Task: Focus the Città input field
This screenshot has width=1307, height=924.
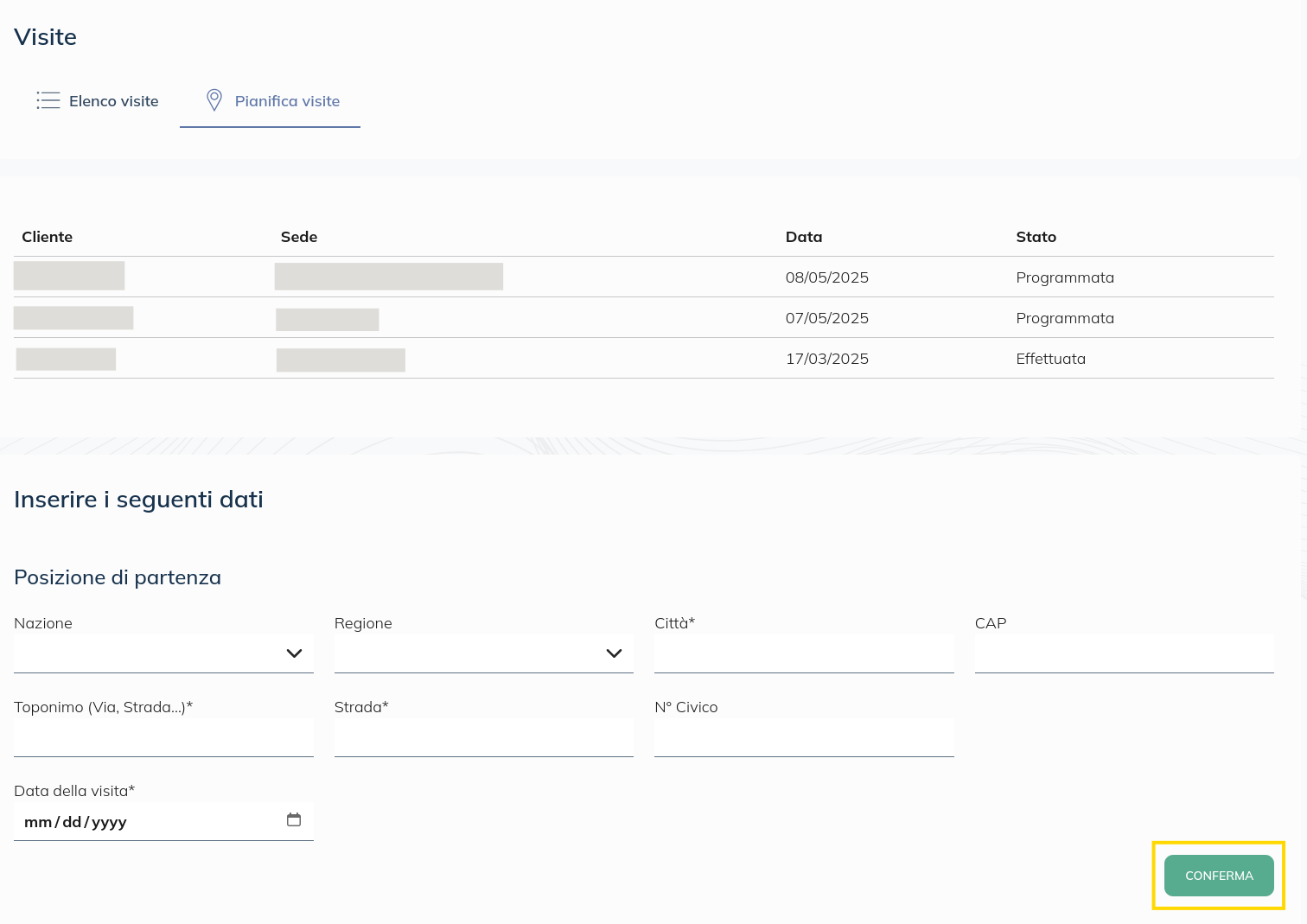Action: click(x=804, y=653)
